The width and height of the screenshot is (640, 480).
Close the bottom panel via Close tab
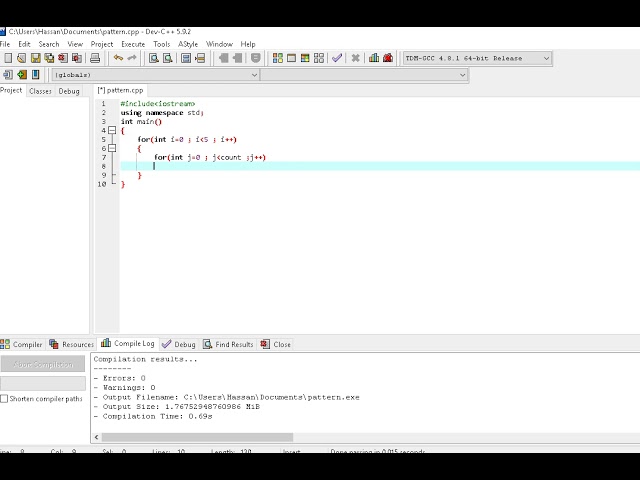[276, 344]
